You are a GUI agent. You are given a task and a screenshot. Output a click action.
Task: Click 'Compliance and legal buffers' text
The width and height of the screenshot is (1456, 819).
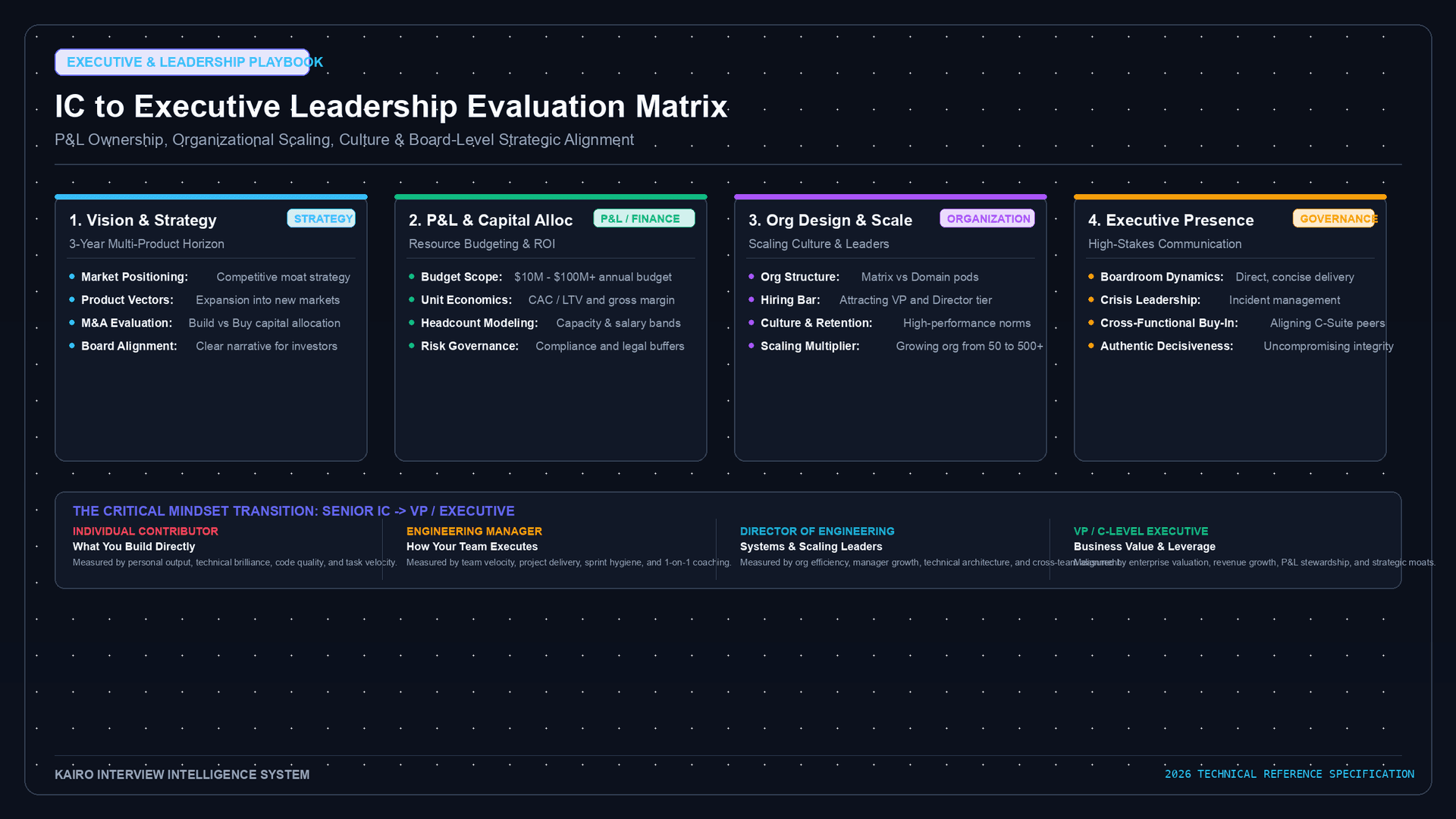click(610, 347)
